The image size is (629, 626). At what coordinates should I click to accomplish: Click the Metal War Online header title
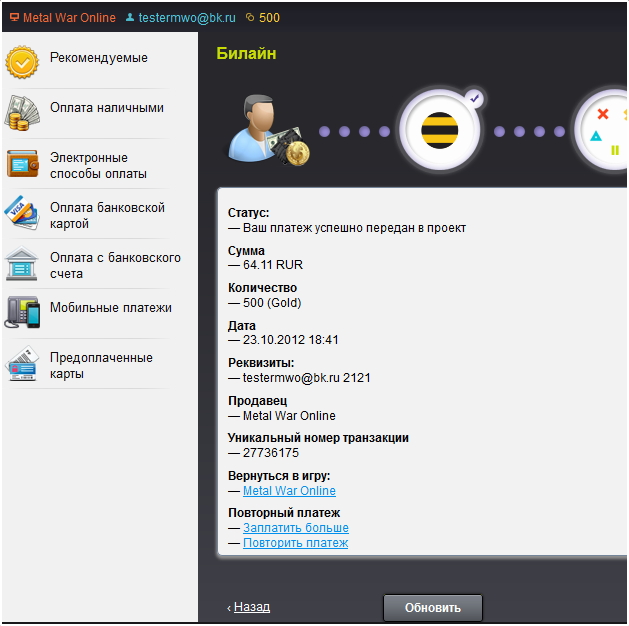[x=69, y=18]
